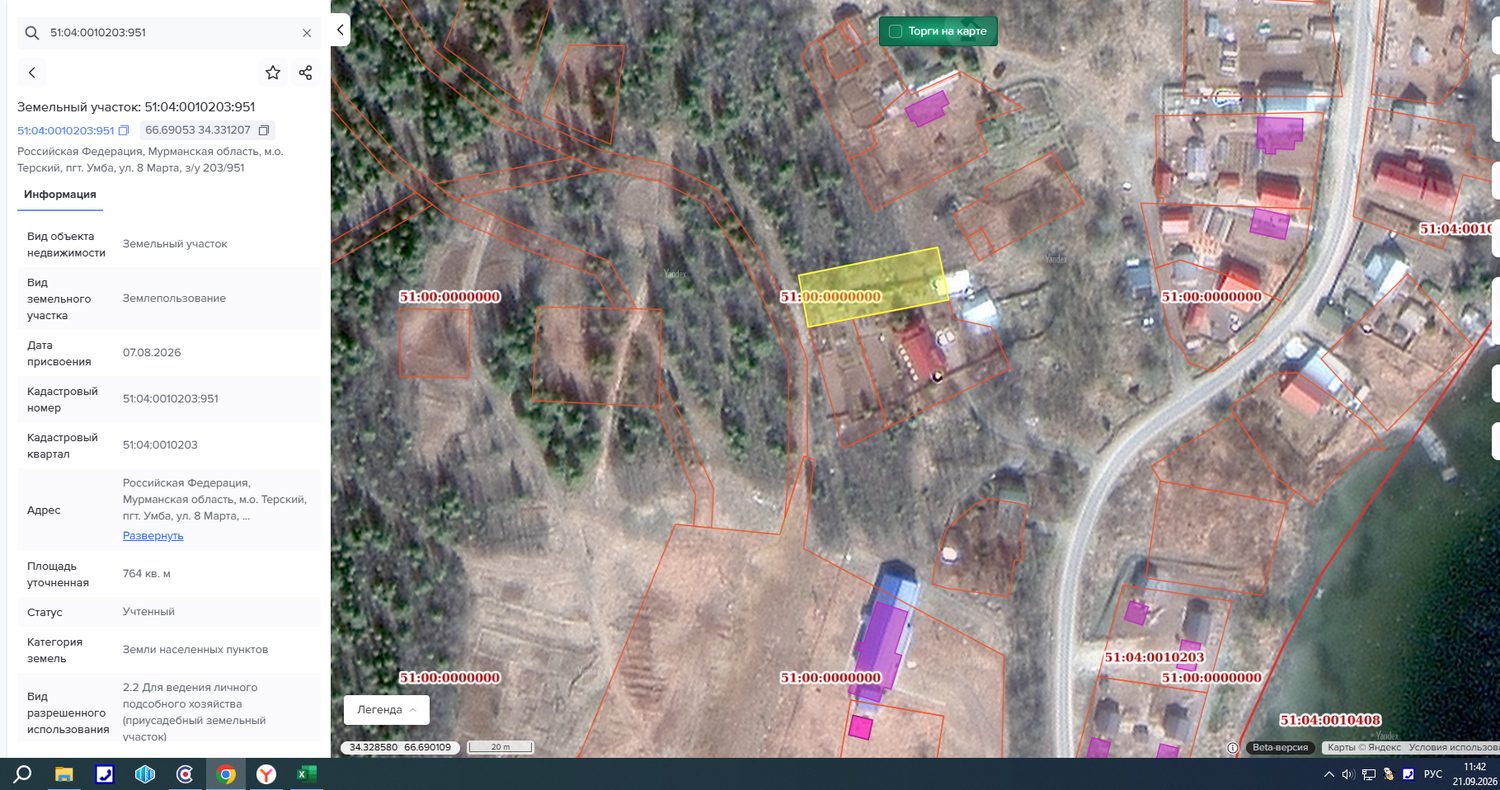The height and width of the screenshot is (790, 1500).
Task: Enable the Торги на карте checkbox
Action: point(896,32)
